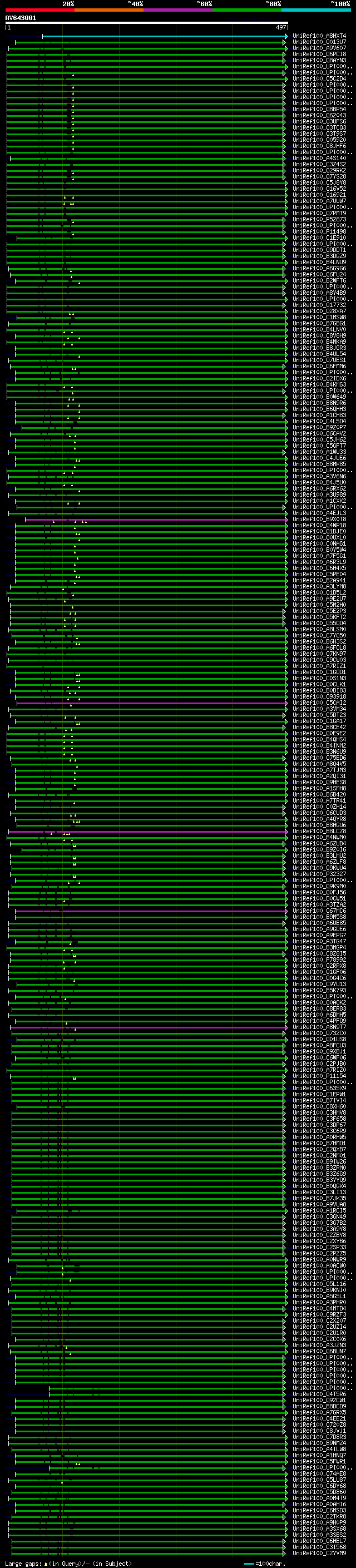The height and width of the screenshot is (1568, 356).
Task: Select hit label UniRef100_B2A941
Action: click(x=319, y=580)
